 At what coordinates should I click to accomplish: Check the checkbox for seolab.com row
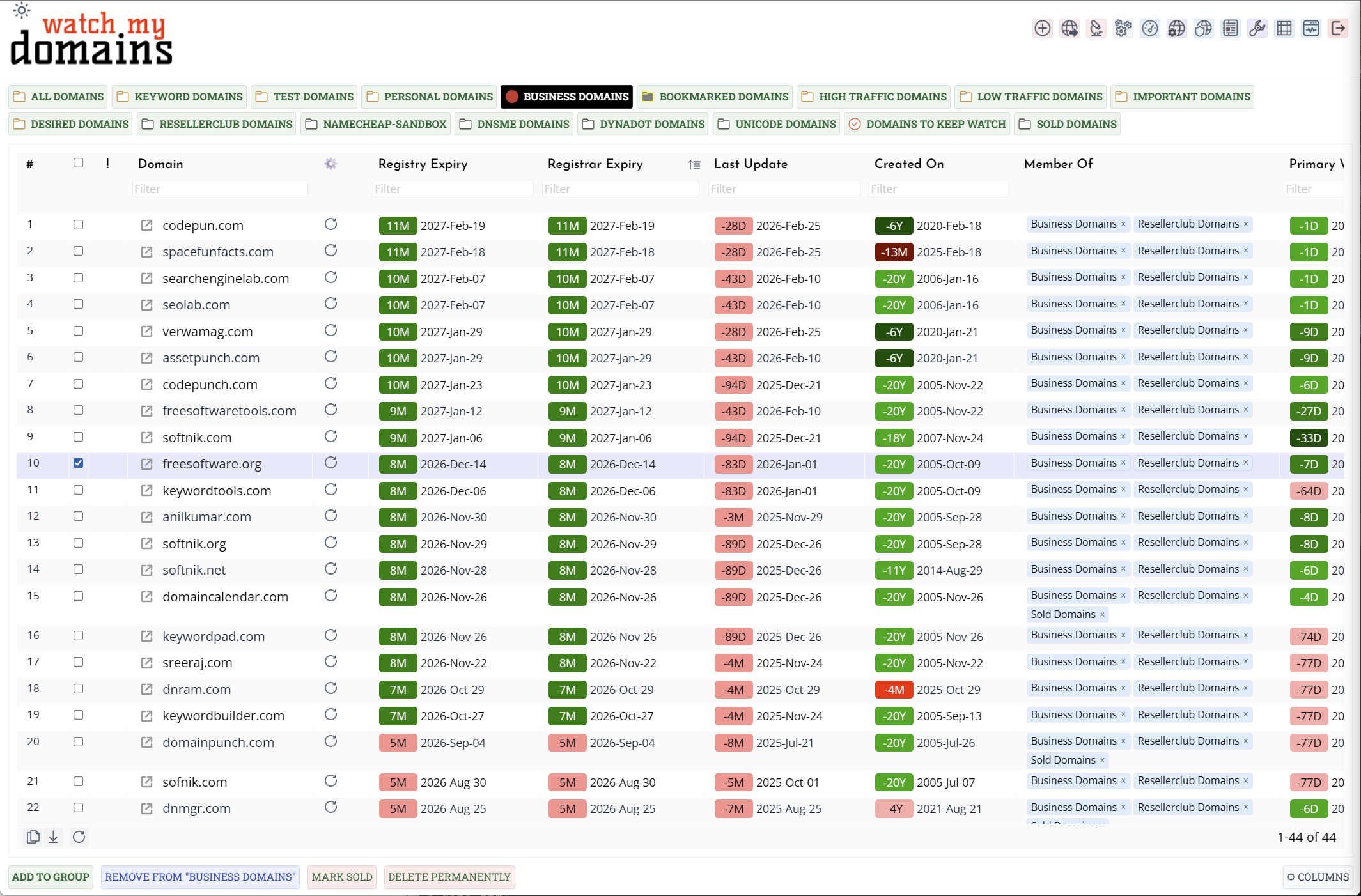point(78,304)
